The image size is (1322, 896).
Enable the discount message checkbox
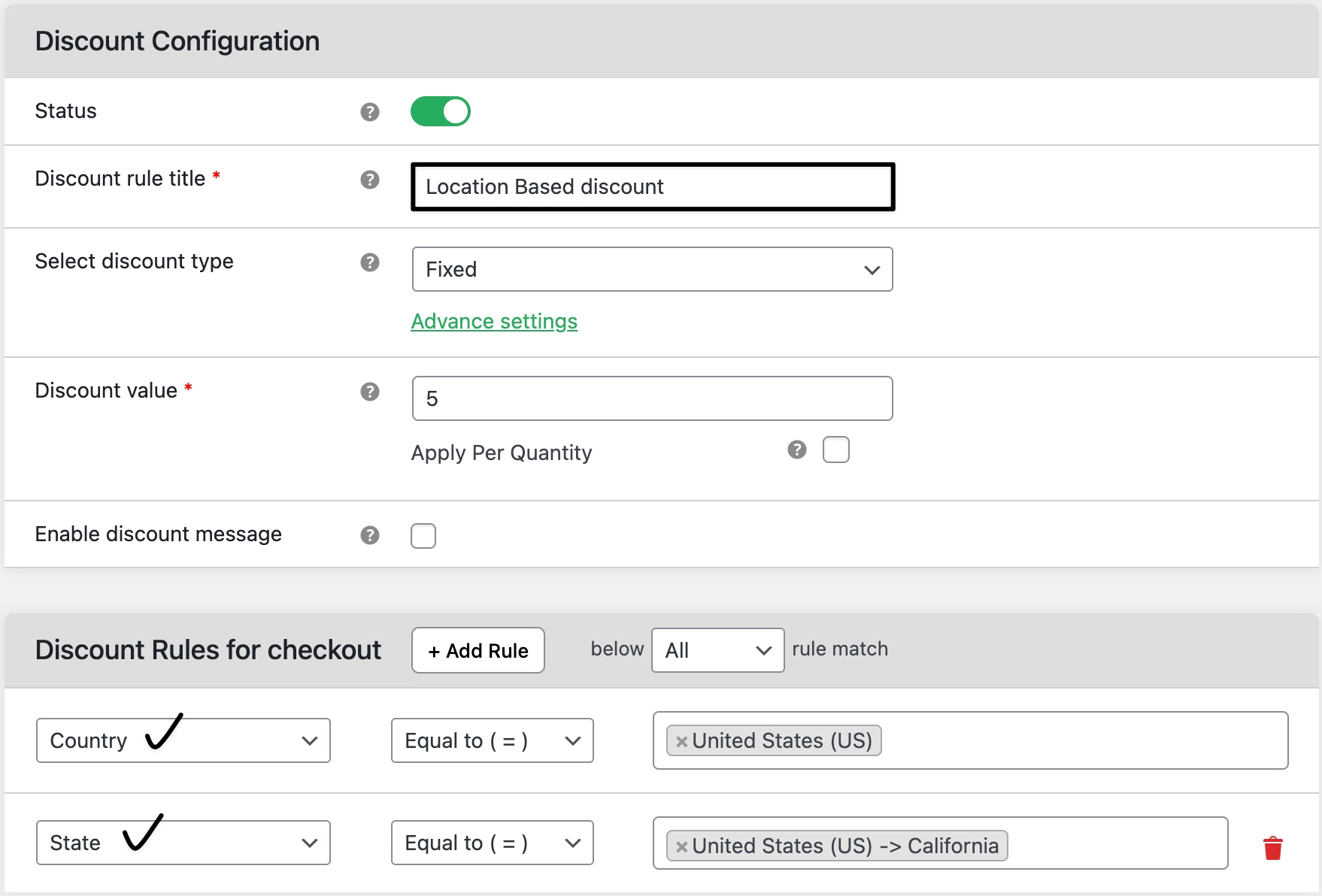423,536
